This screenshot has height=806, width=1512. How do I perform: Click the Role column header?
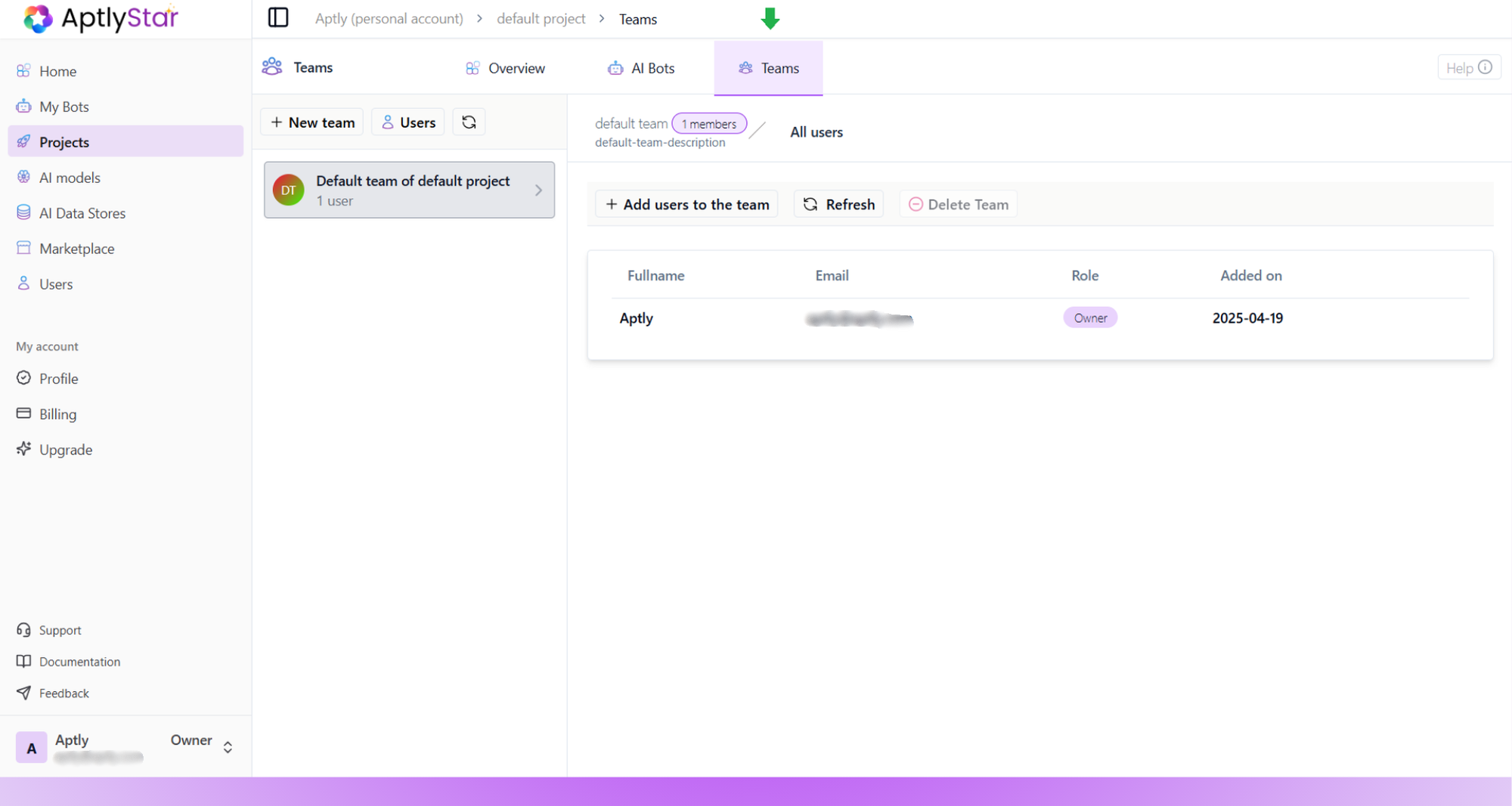click(1085, 276)
